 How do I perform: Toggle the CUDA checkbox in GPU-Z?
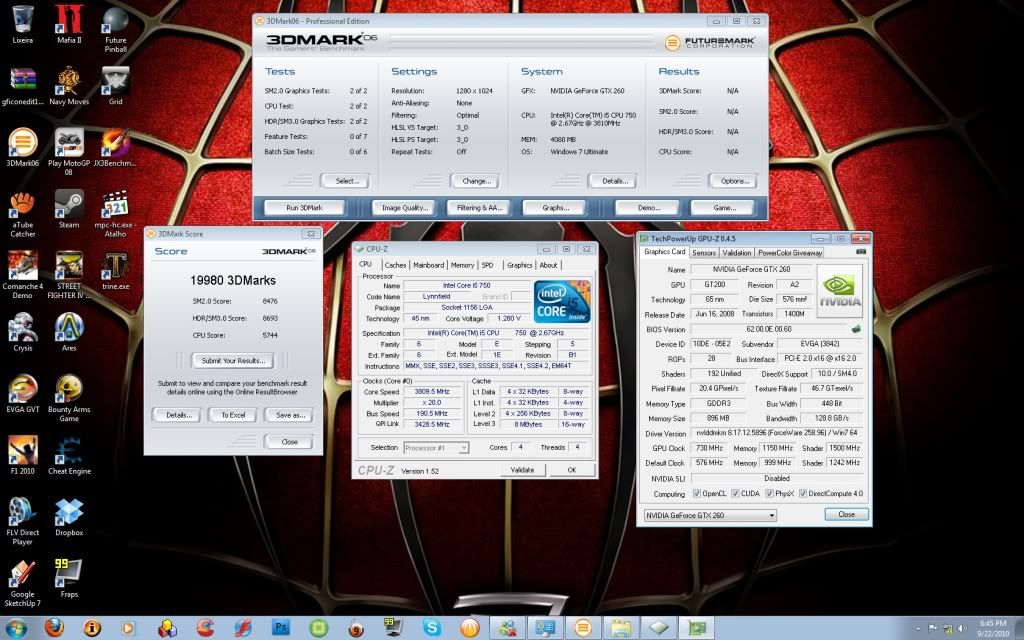735,494
